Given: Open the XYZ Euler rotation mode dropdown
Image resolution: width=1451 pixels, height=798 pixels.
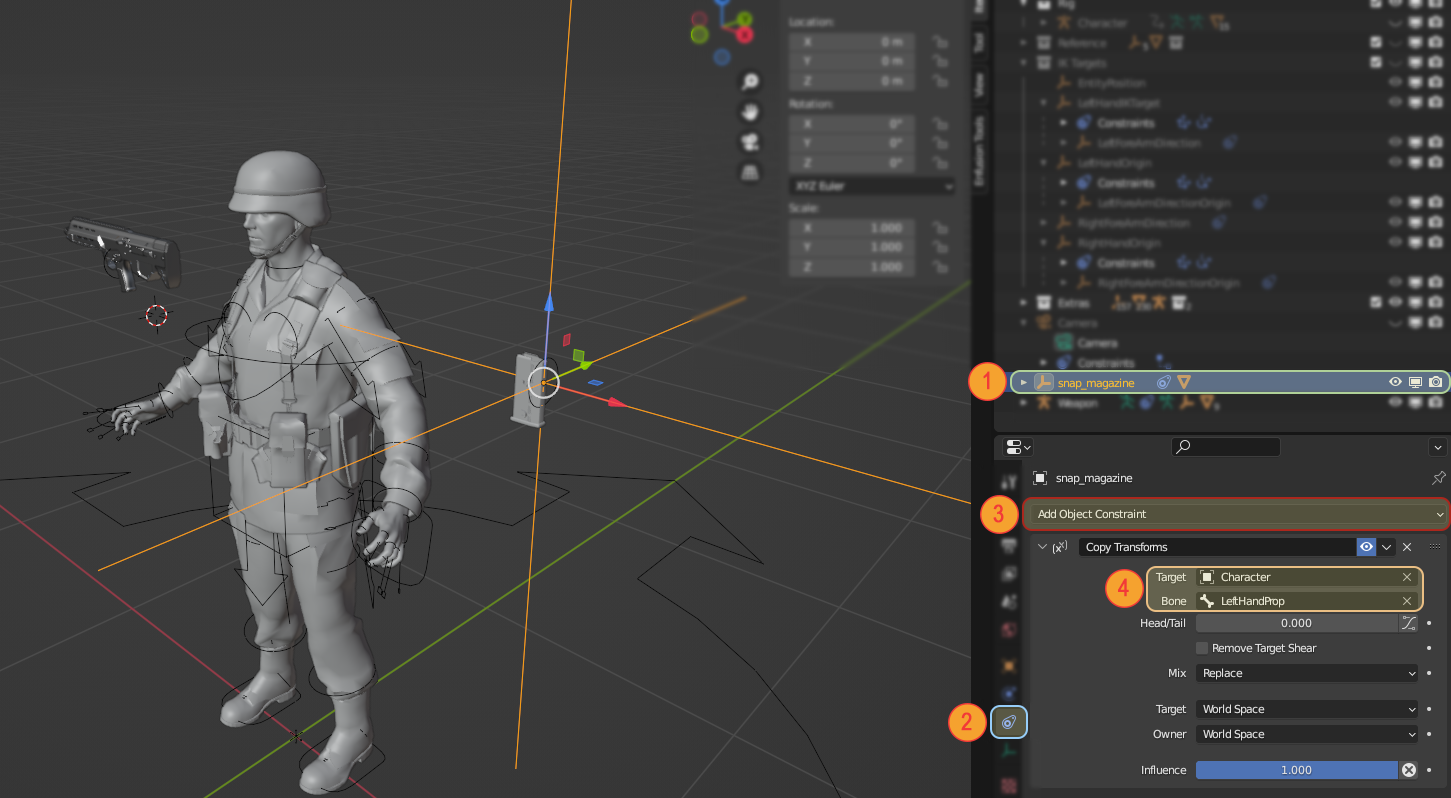Looking at the screenshot, I should pos(871,186).
